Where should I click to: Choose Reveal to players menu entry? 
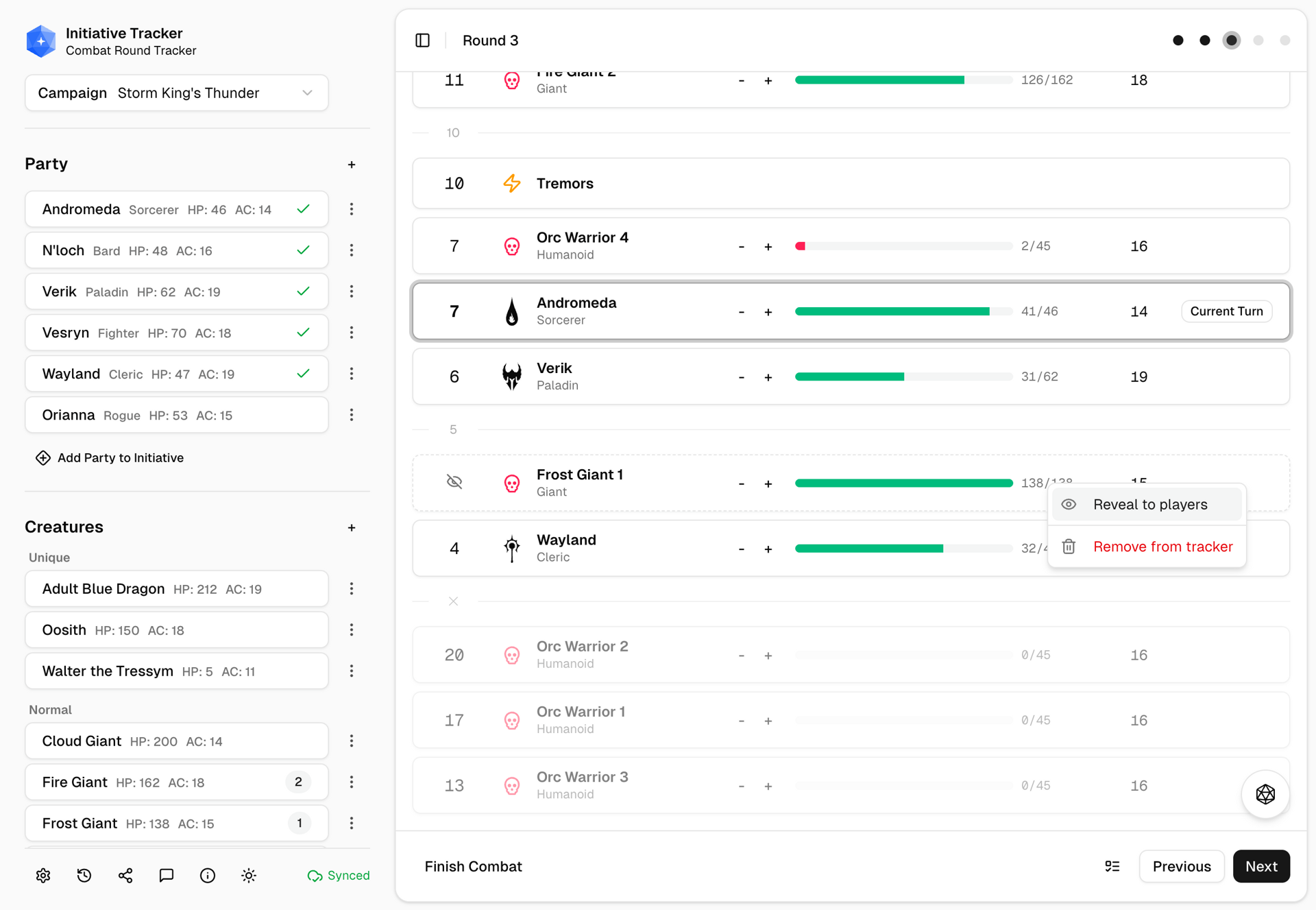[1147, 505]
